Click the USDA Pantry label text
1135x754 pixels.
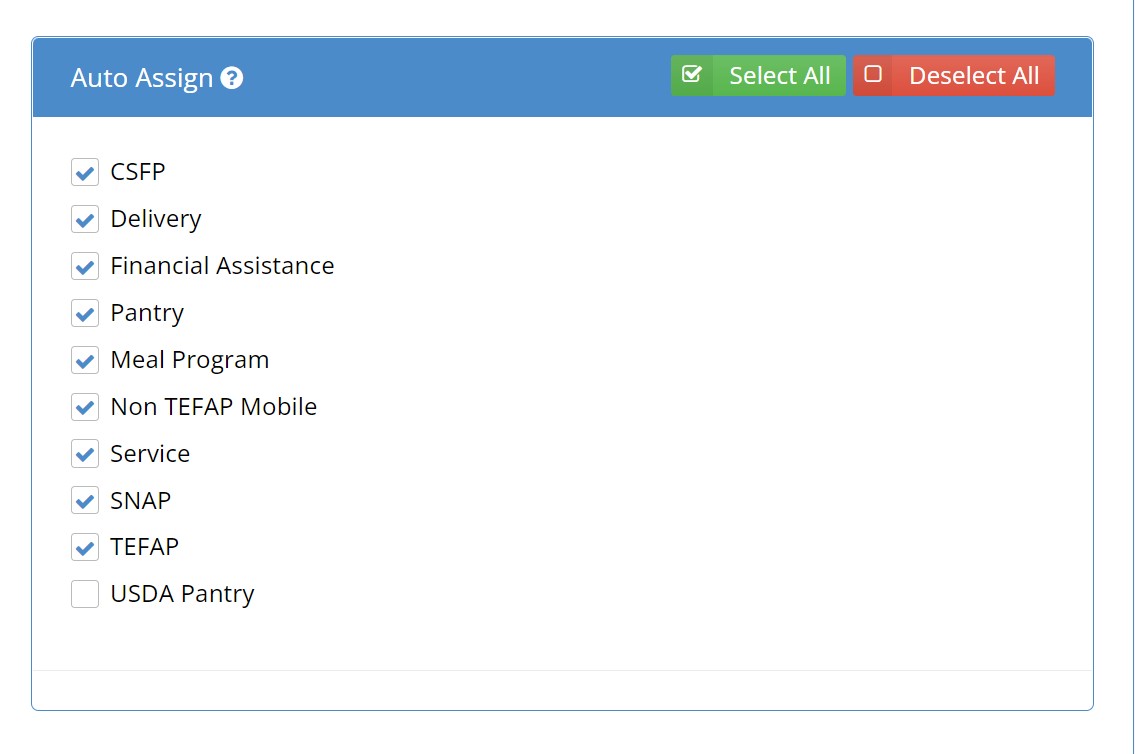182,594
